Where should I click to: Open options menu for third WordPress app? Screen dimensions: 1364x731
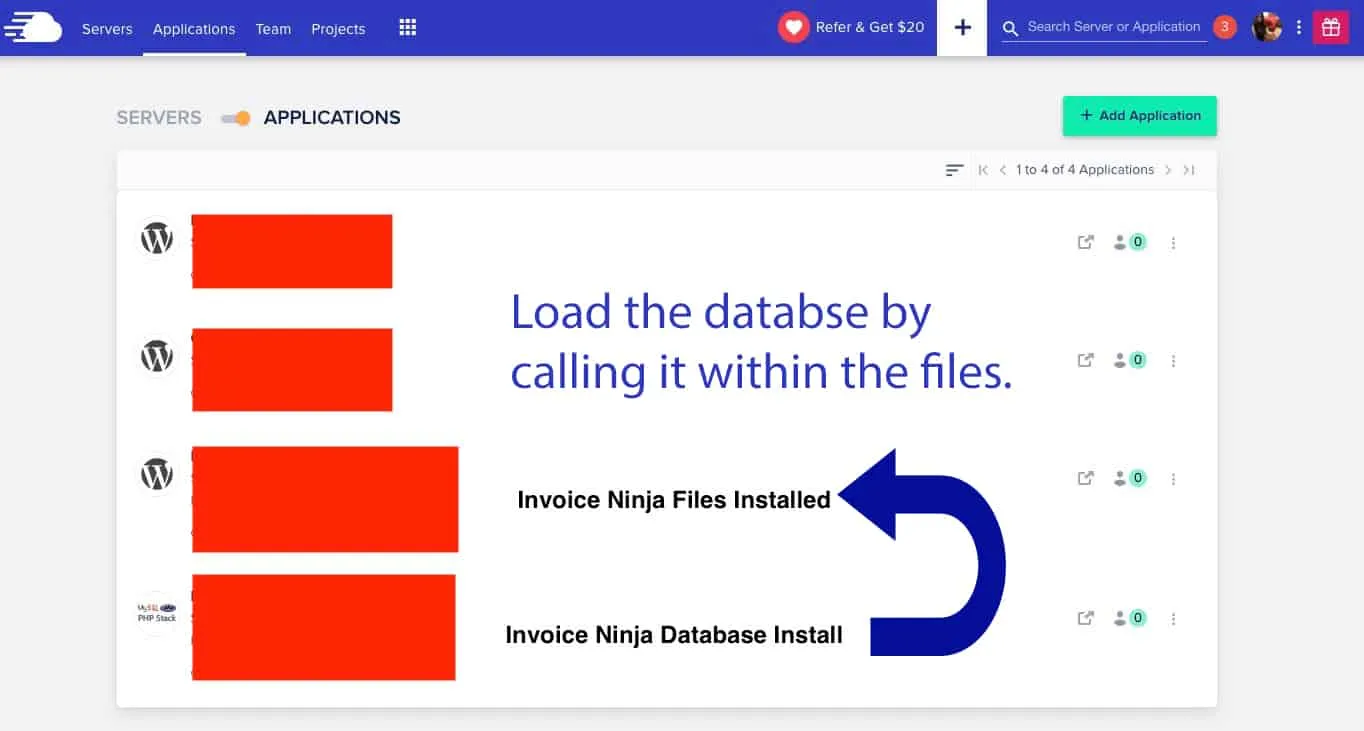tap(1174, 479)
